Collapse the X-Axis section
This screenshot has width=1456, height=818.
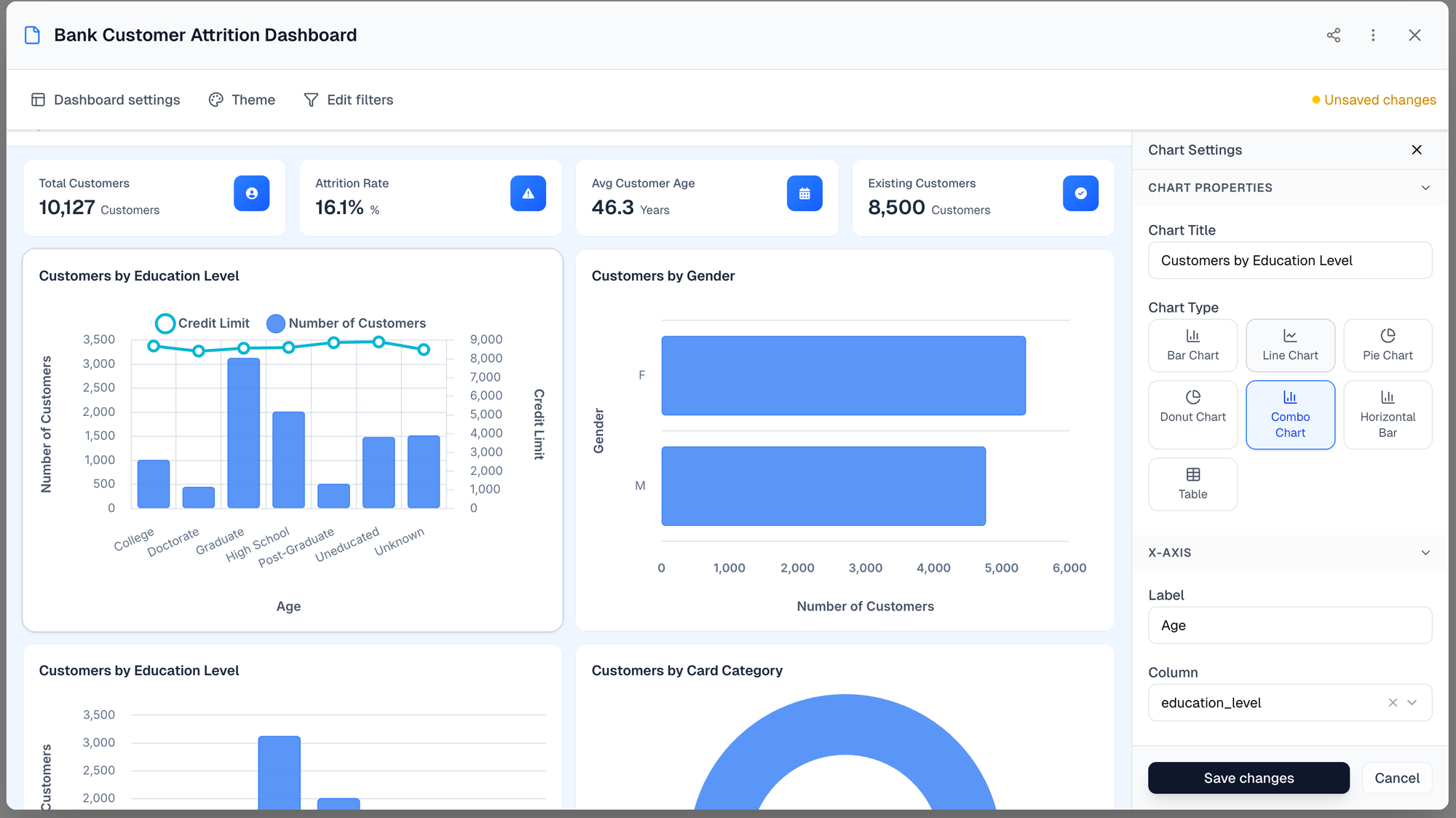click(x=1425, y=552)
